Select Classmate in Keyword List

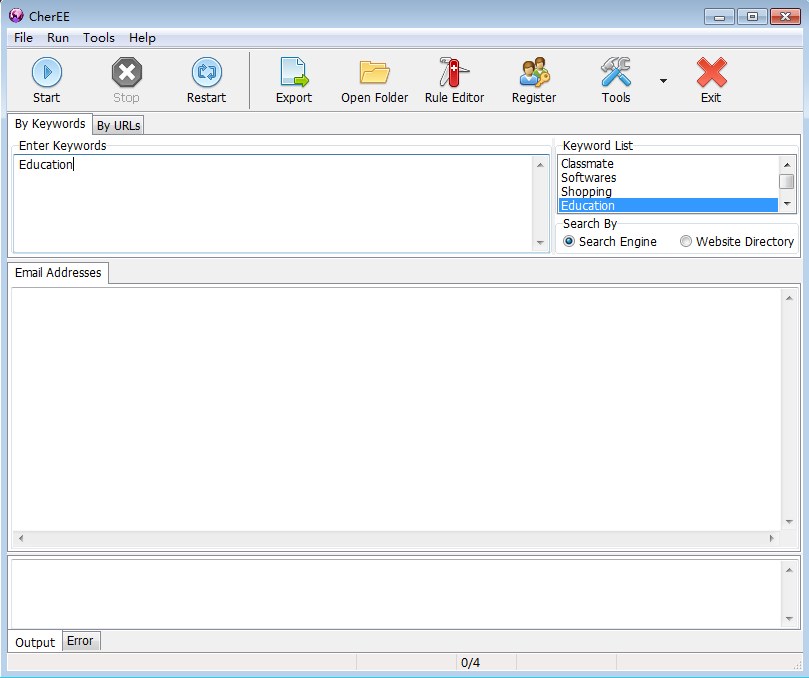[668, 164]
